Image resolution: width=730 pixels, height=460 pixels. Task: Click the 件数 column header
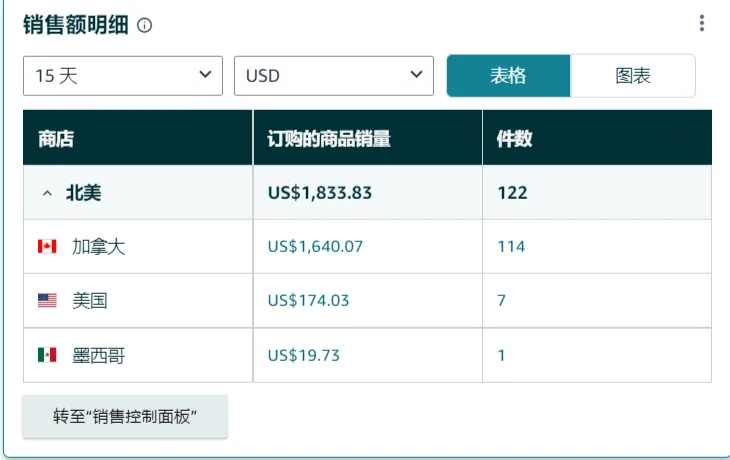point(597,138)
